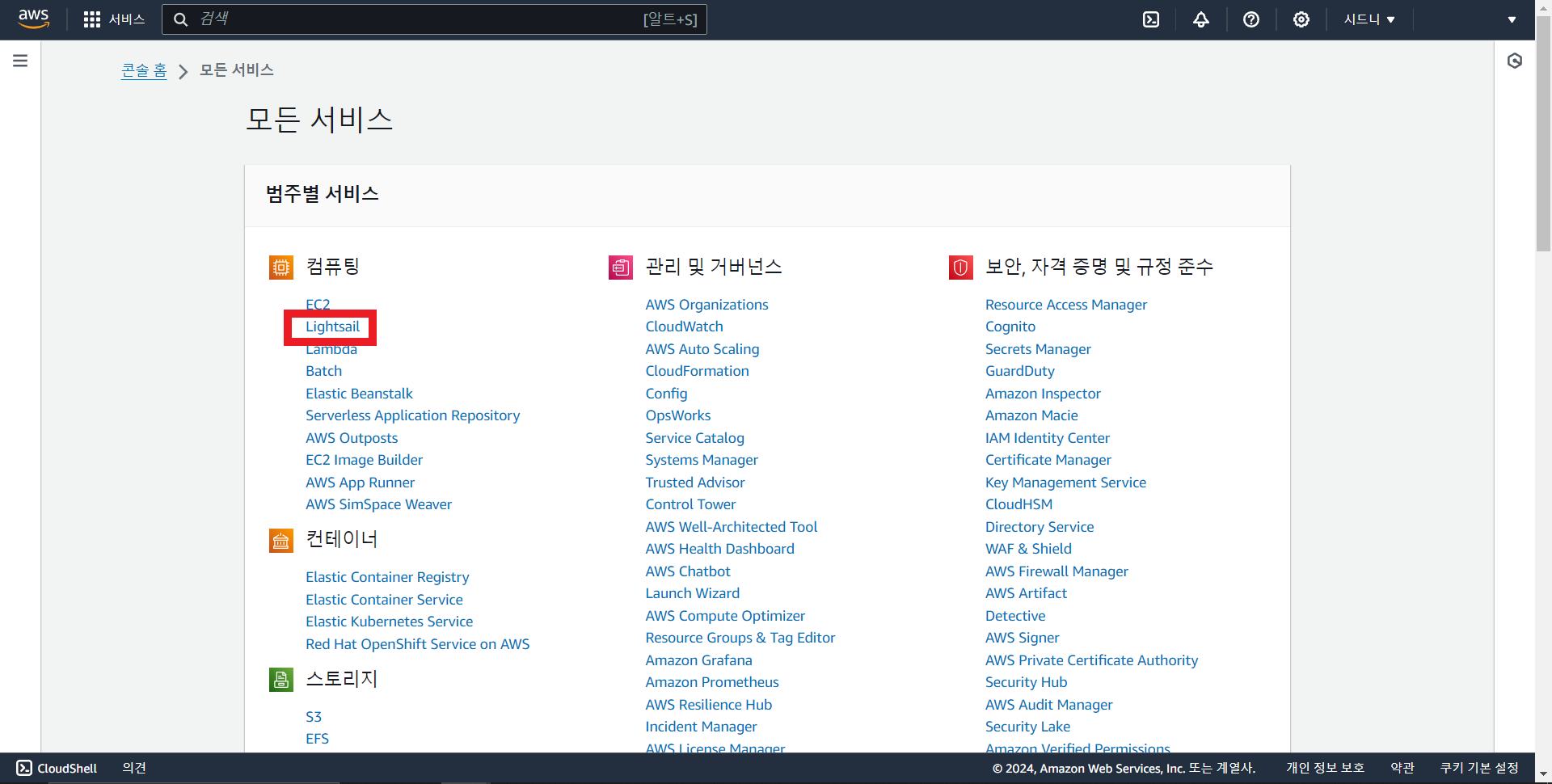Open AWS Outposts link
The image size is (1552, 784).
[352, 438]
